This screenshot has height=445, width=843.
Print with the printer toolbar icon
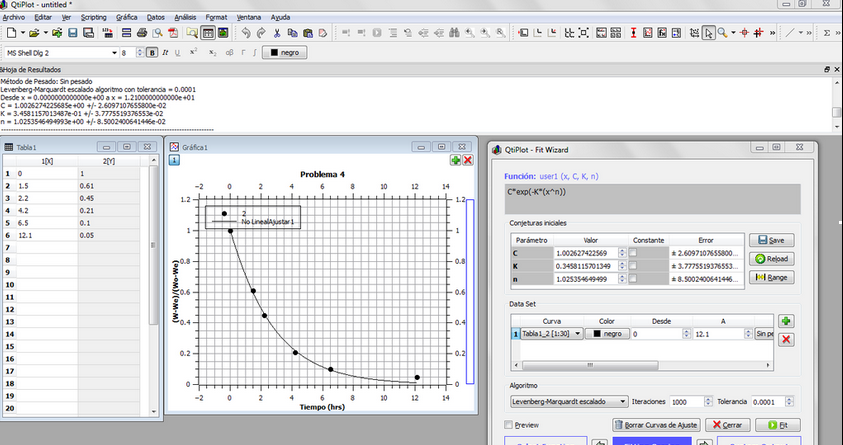(142, 33)
